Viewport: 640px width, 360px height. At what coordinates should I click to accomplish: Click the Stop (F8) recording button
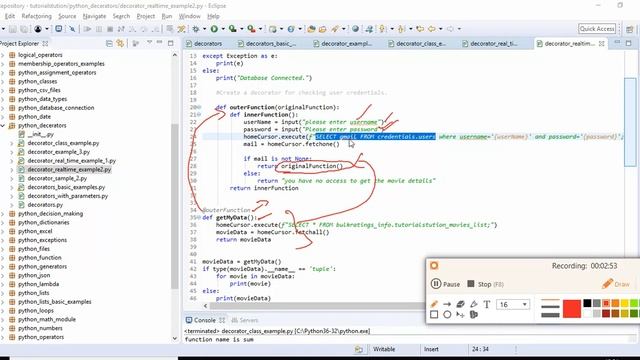coord(485,284)
